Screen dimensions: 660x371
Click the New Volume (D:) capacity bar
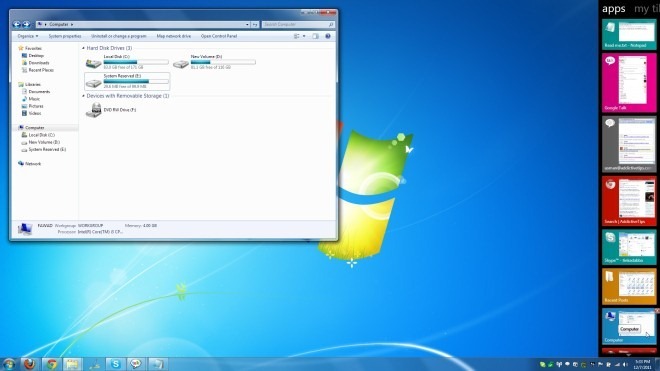pyautogui.click(x=223, y=62)
